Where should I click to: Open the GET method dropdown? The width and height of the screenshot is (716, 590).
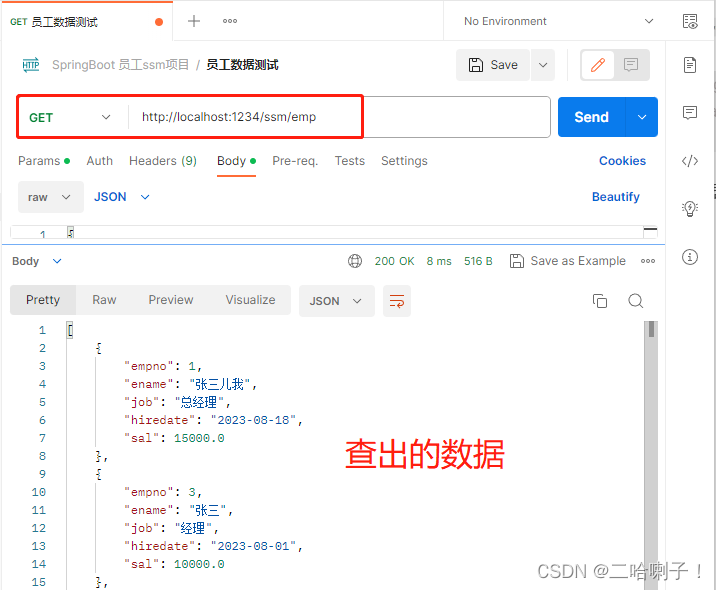[70, 117]
